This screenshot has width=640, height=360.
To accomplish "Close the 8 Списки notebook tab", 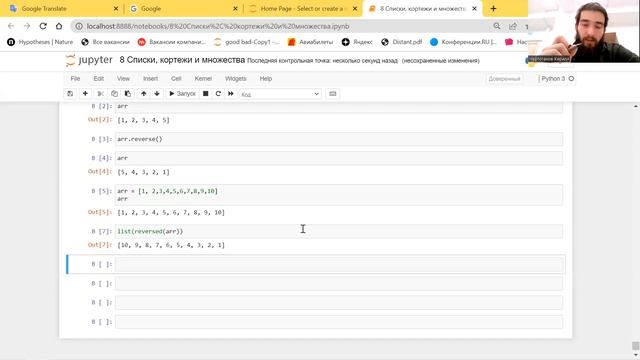I will [474, 9].
